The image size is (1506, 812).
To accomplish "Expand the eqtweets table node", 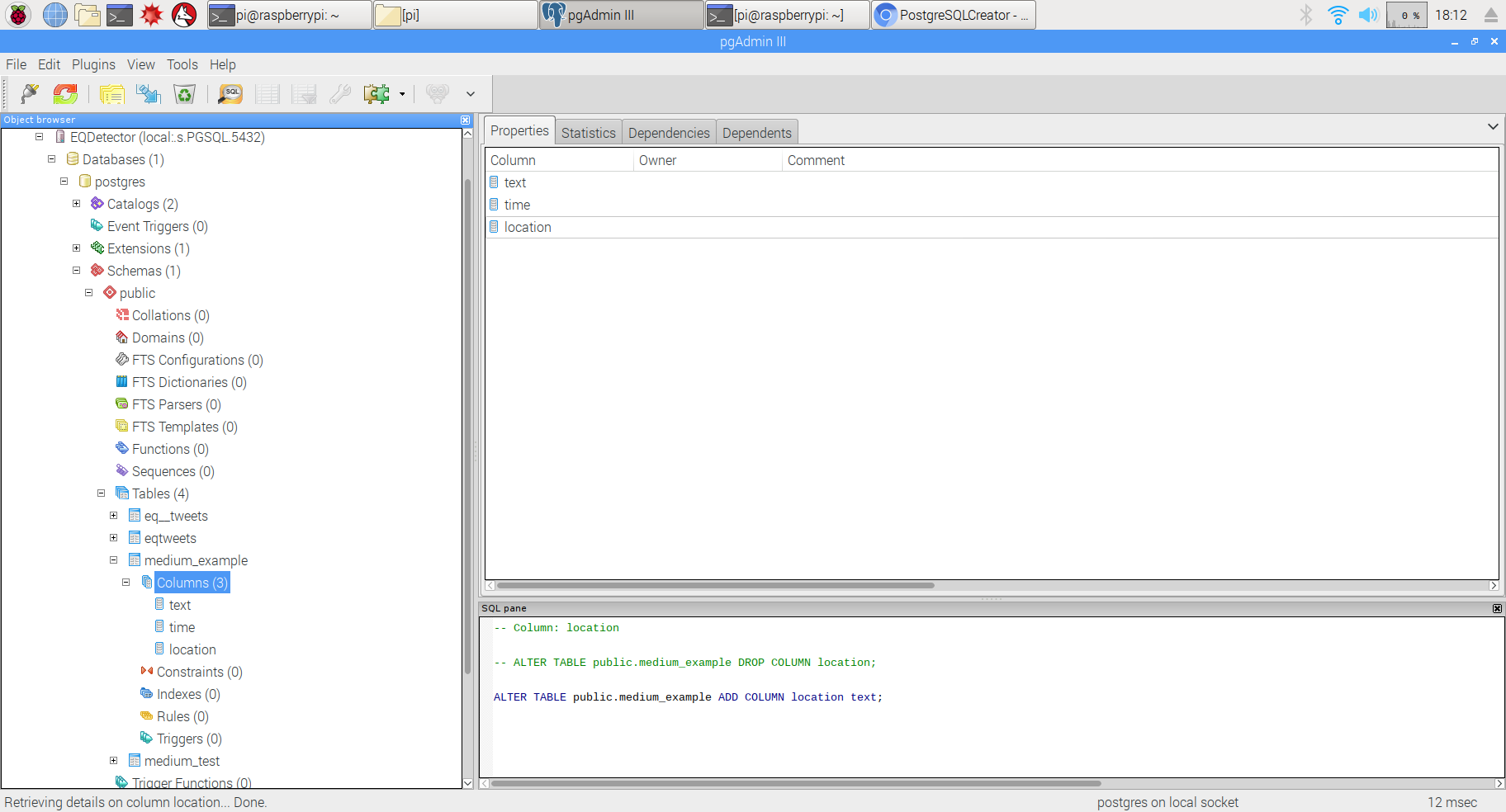I will tap(113, 538).
